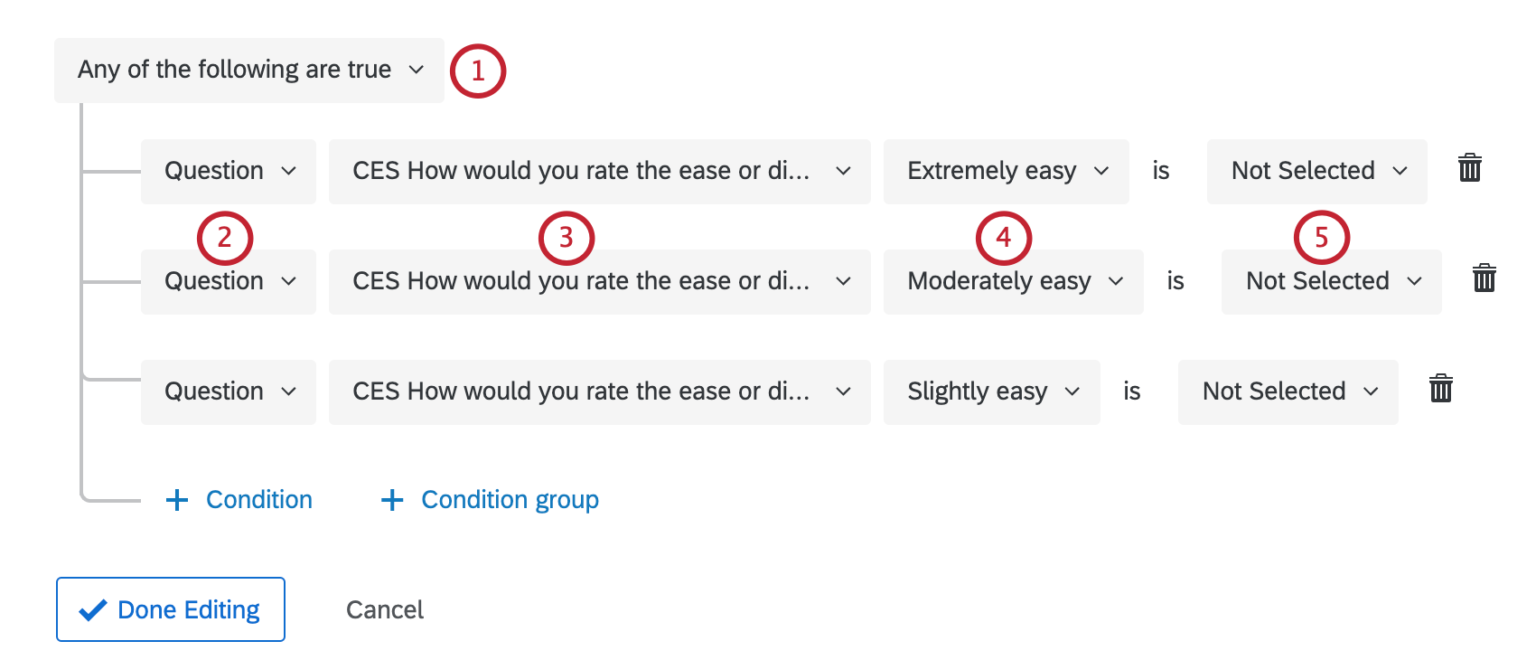Delete the Moderately easy condition row

[x=1484, y=279]
